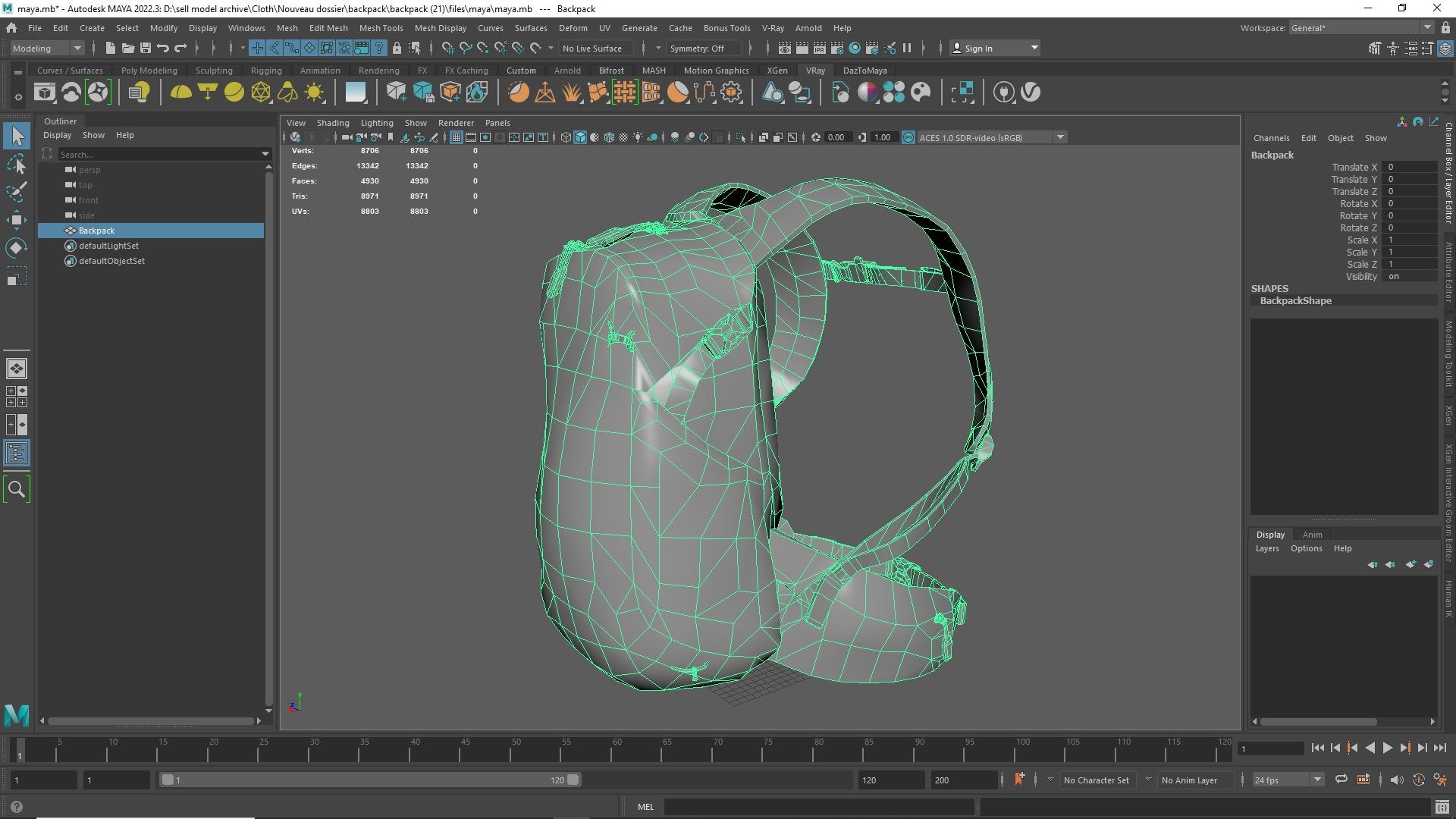The height and width of the screenshot is (819, 1456).
Task: Expand the Sign In account dropdown
Action: (1034, 48)
